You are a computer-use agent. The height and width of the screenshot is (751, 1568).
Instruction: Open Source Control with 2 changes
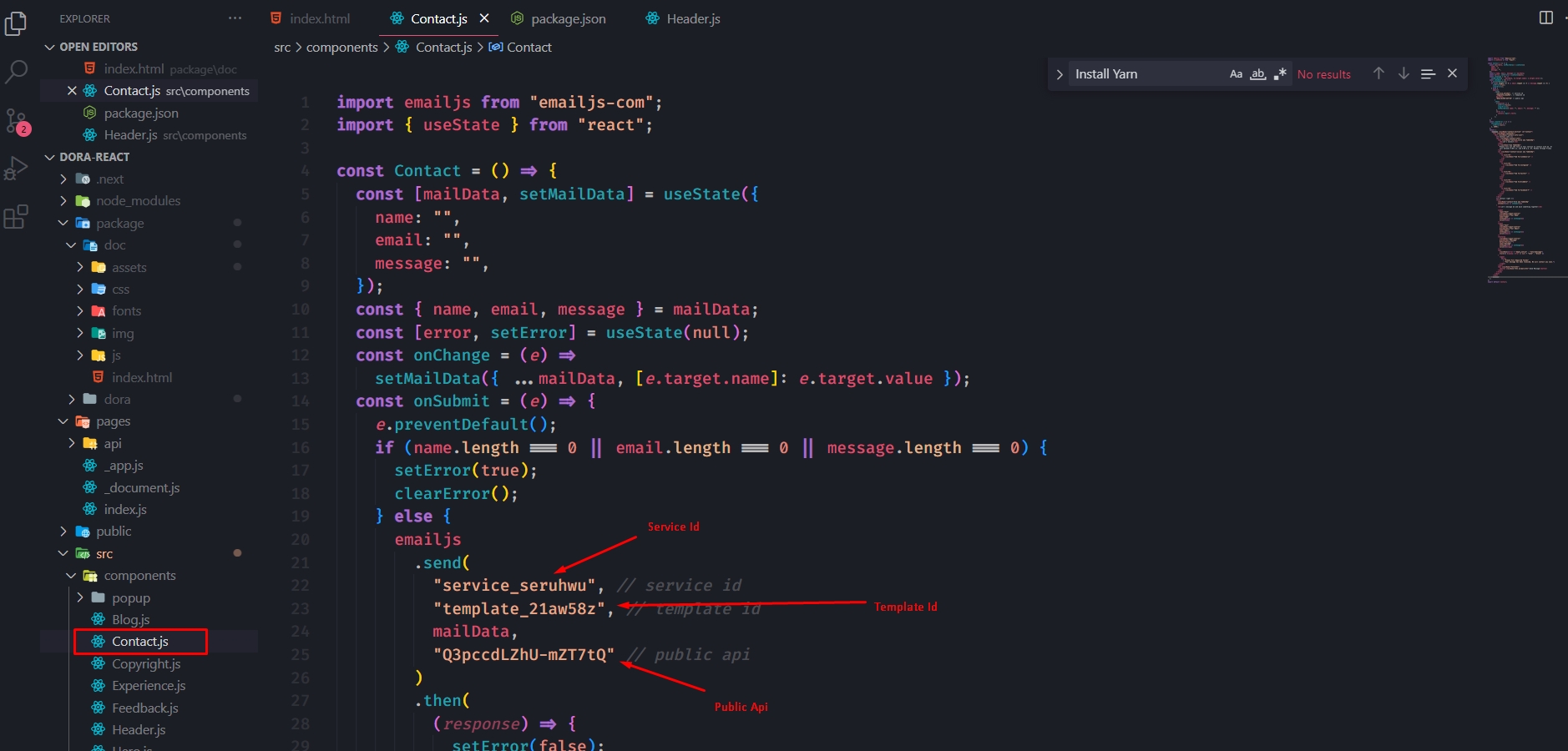(17, 122)
